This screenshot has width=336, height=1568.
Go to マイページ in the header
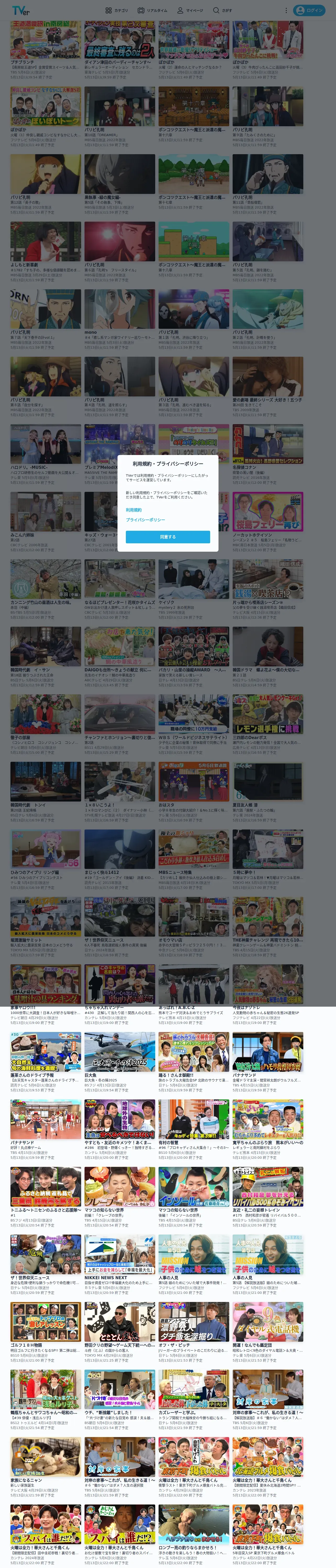click(x=190, y=10)
